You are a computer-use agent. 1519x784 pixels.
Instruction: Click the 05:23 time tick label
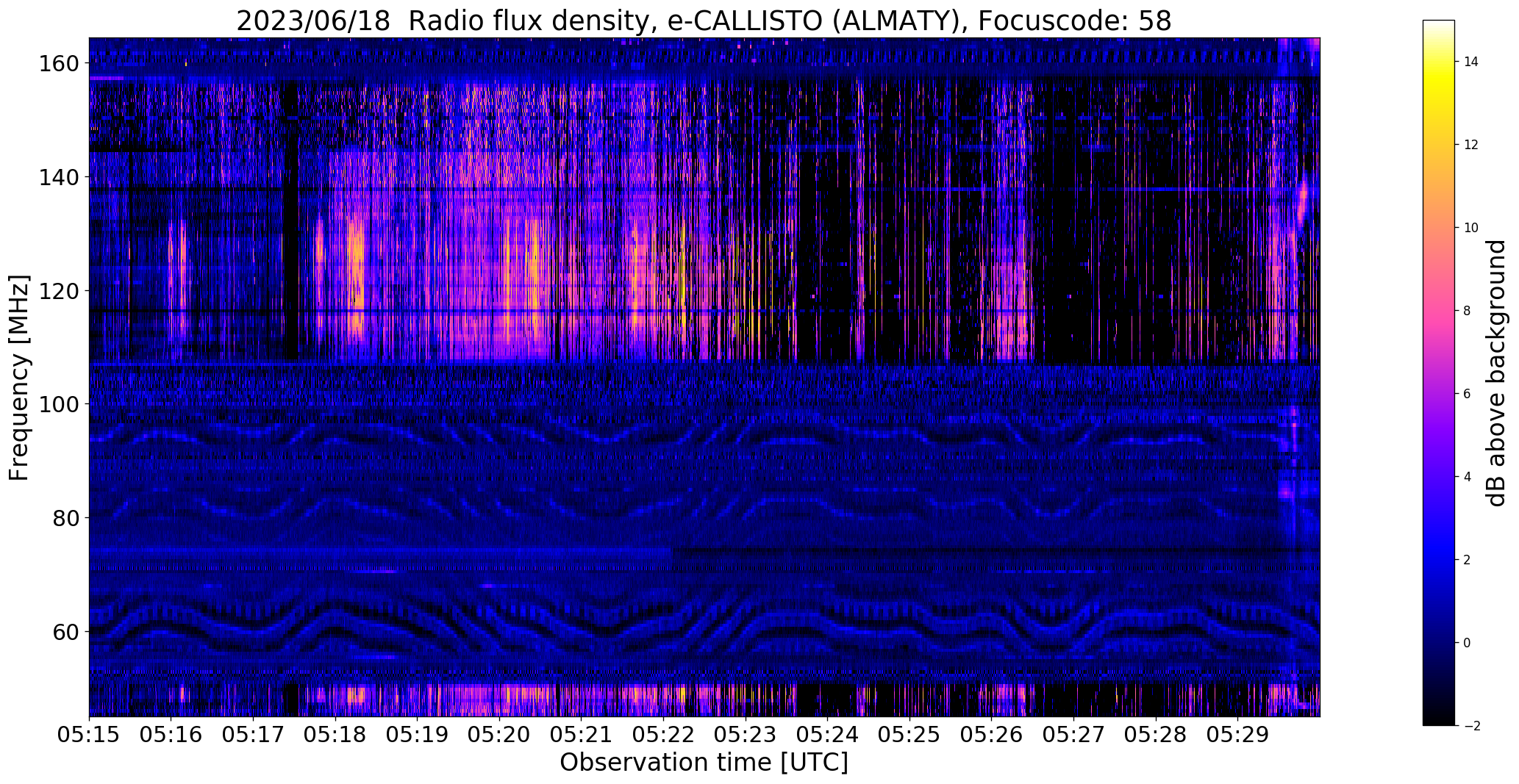tap(746, 735)
